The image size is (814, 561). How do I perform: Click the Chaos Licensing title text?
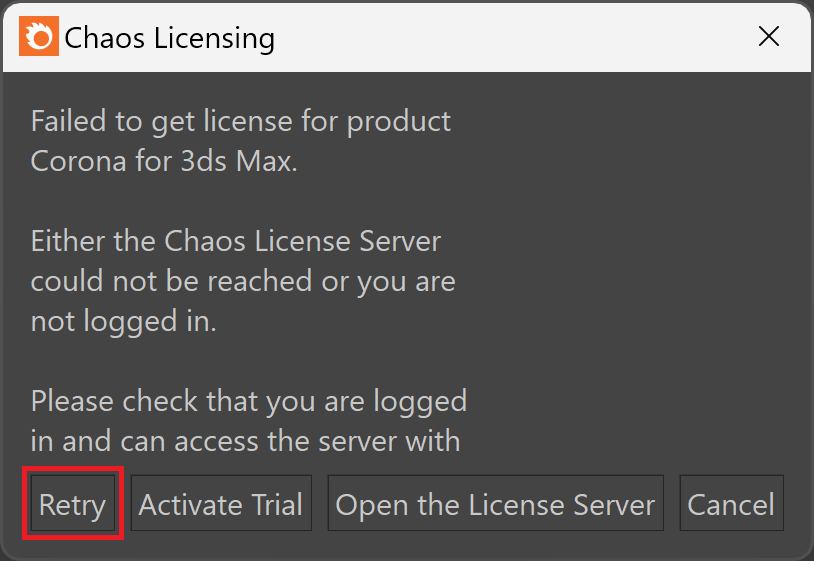tap(169, 38)
